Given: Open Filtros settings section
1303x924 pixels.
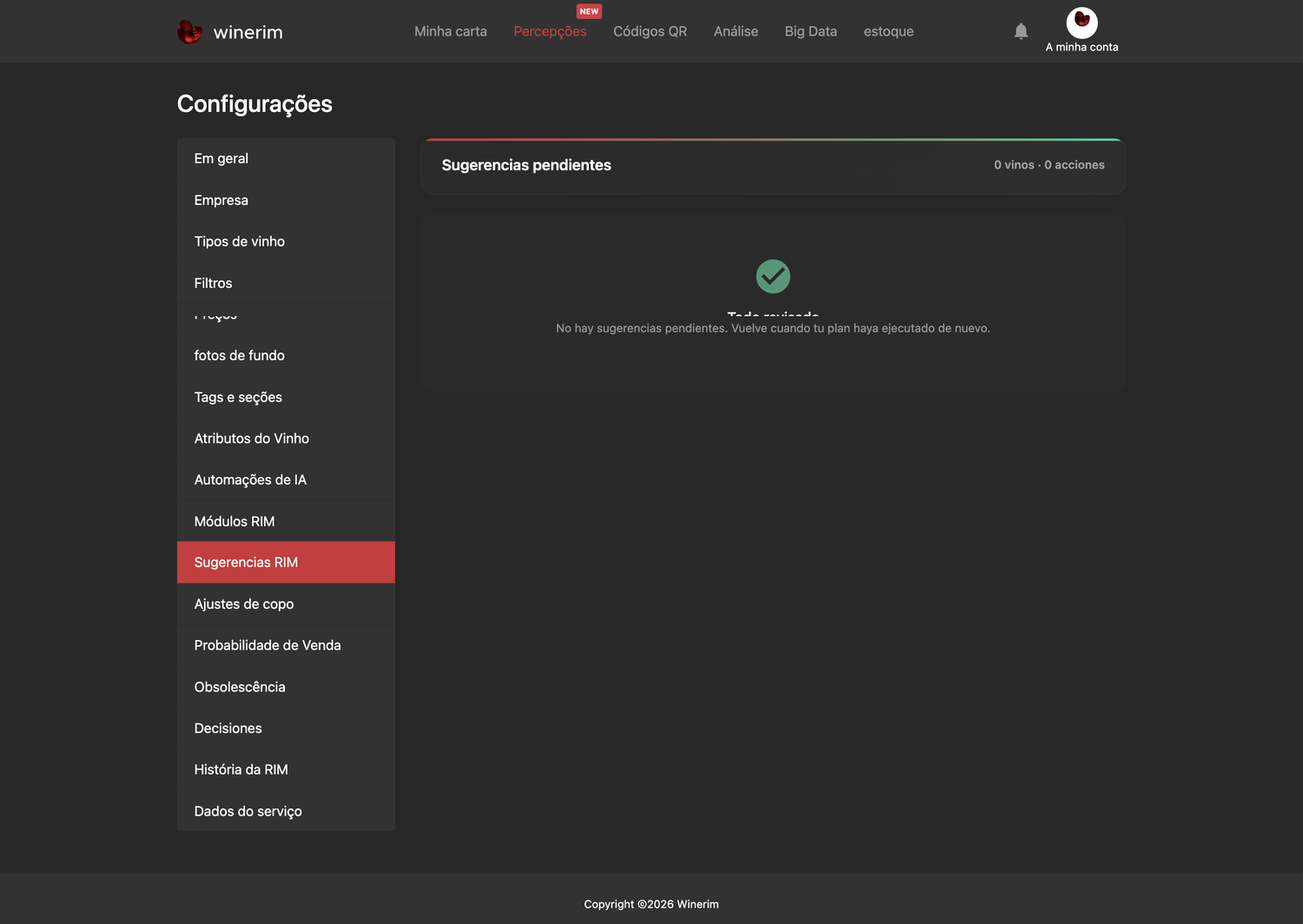Looking at the screenshot, I should (286, 283).
